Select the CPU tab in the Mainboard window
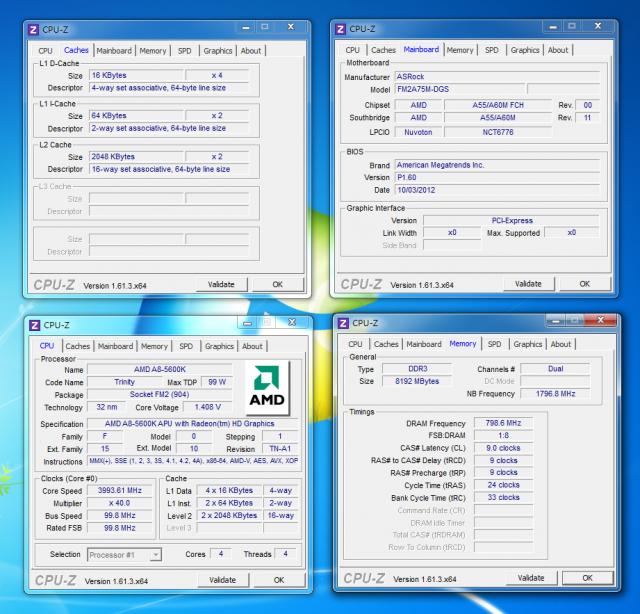The width and height of the screenshot is (640, 614). pyautogui.click(x=352, y=50)
